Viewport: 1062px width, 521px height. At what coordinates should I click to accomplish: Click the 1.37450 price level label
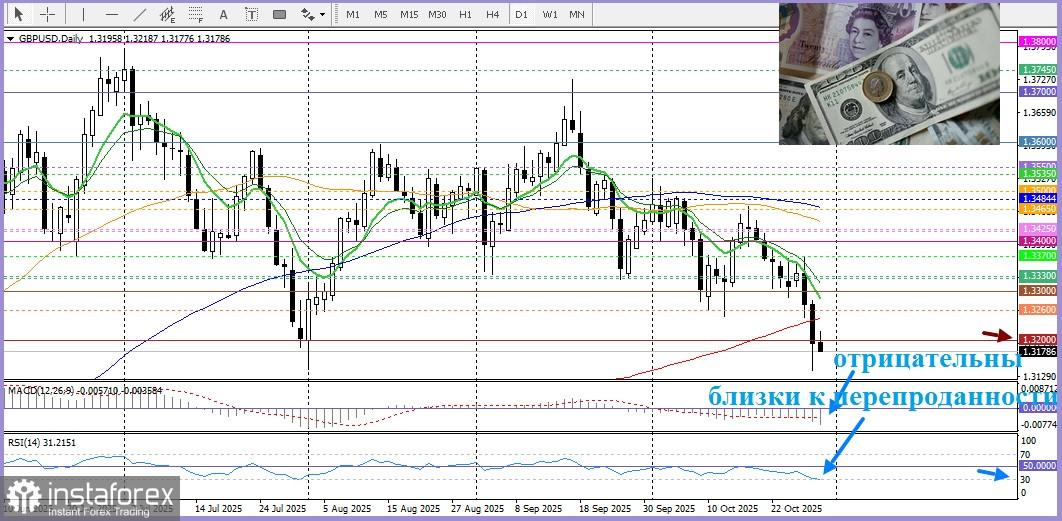click(x=1038, y=70)
